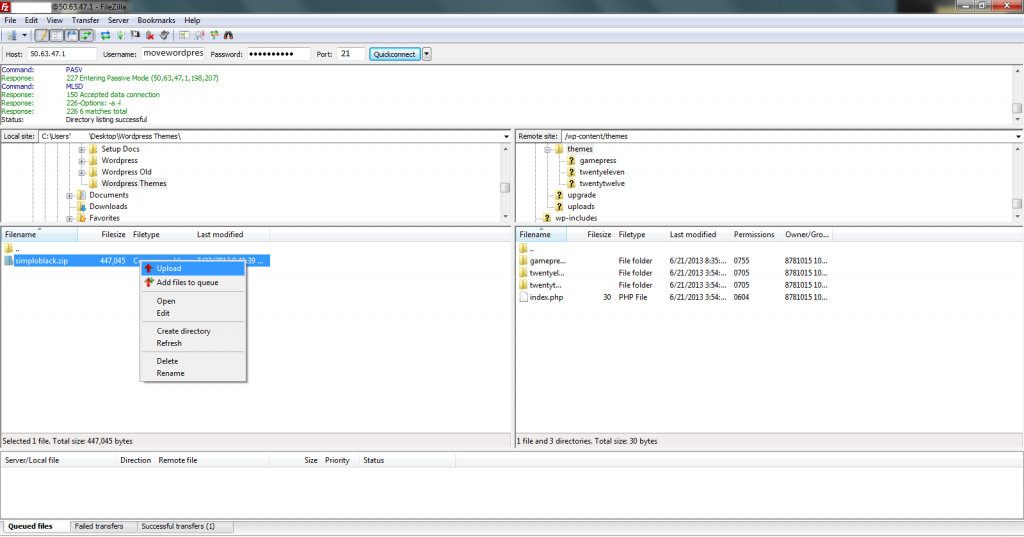The height and width of the screenshot is (537, 1024).
Task: Choose Add files to queue
Action: click(x=193, y=283)
